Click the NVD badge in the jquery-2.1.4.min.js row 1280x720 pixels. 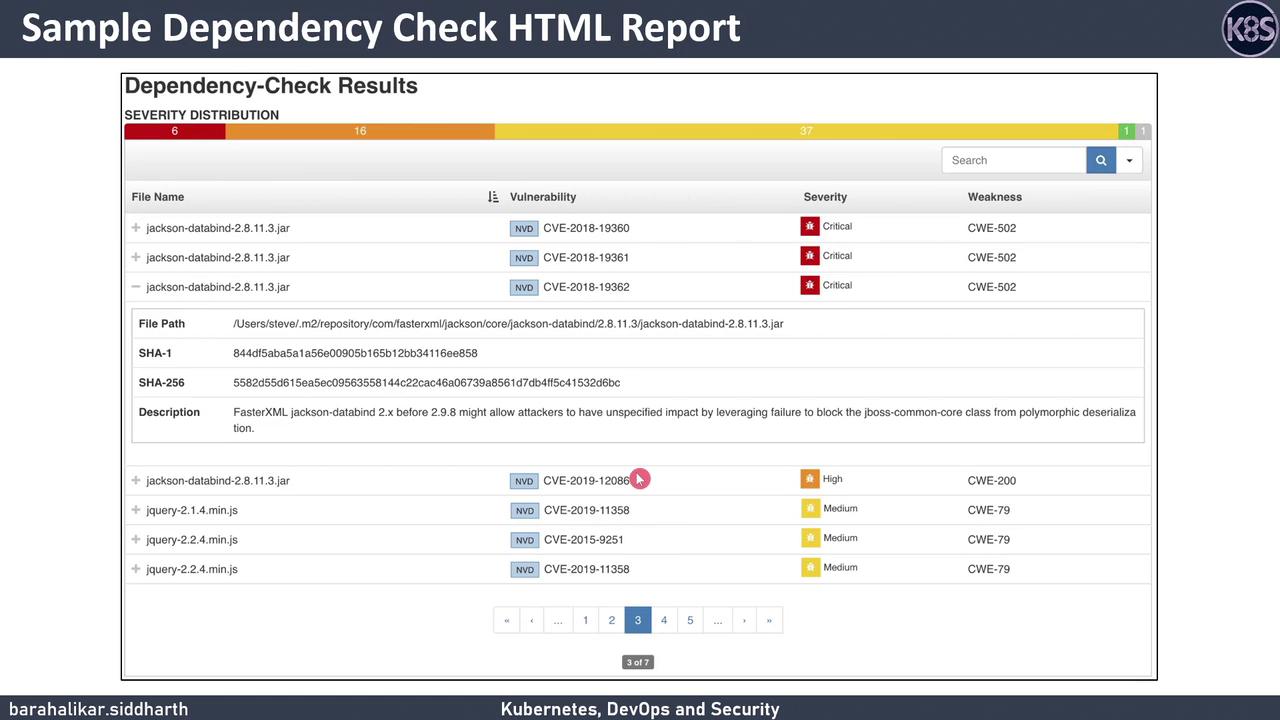tap(524, 511)
